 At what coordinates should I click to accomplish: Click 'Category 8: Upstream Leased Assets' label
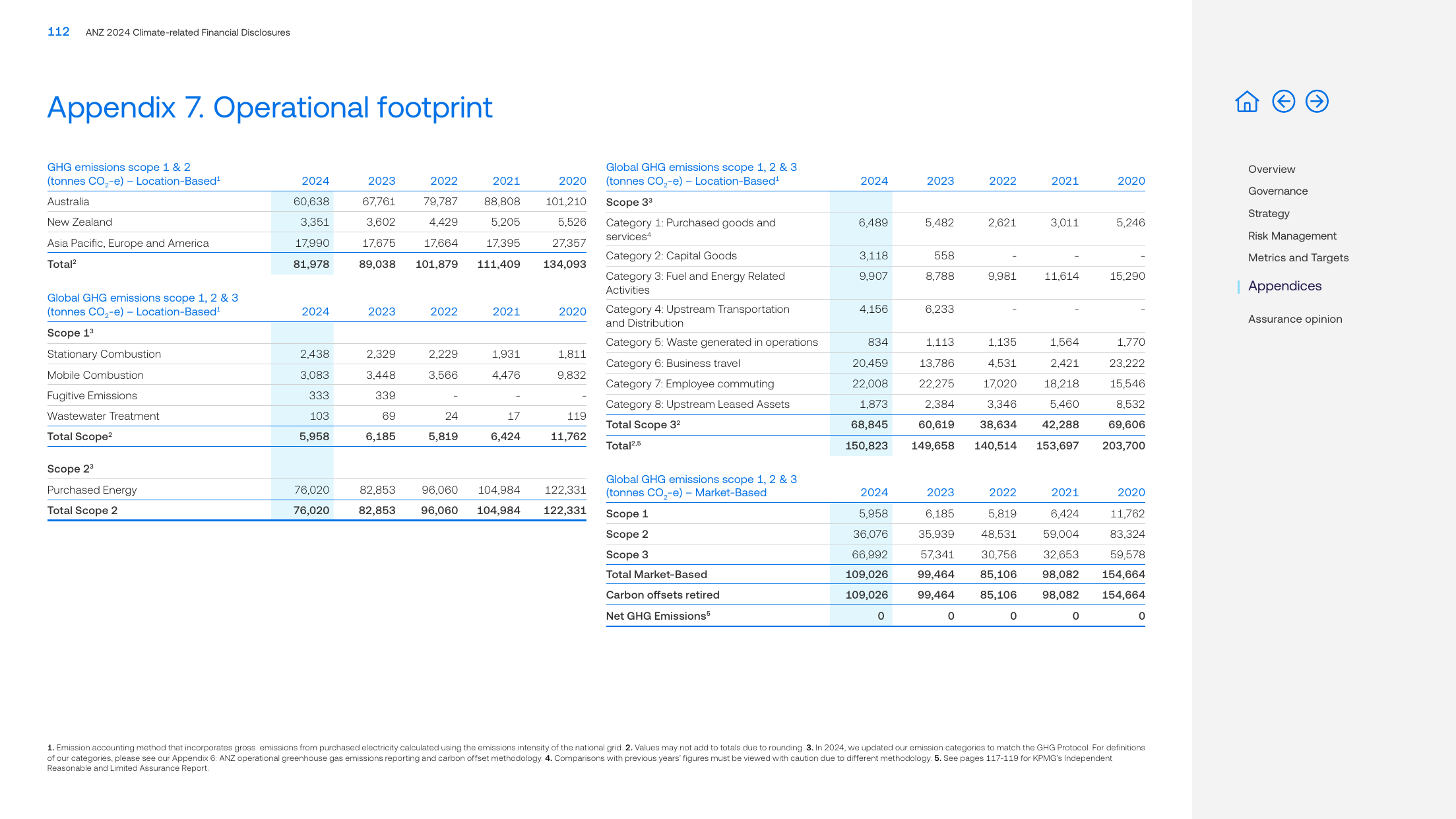coord(698,404)
